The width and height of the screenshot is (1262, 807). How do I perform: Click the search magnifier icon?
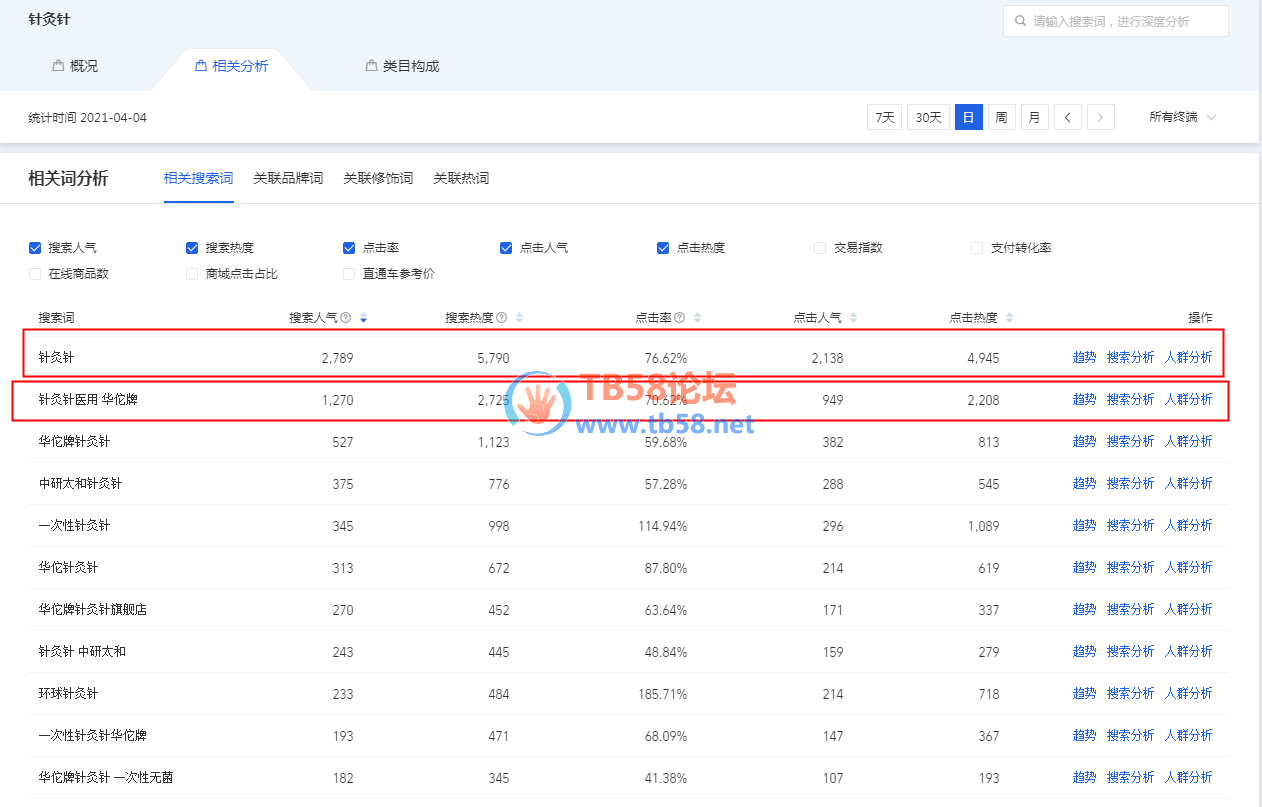(x=1020, y=21)
